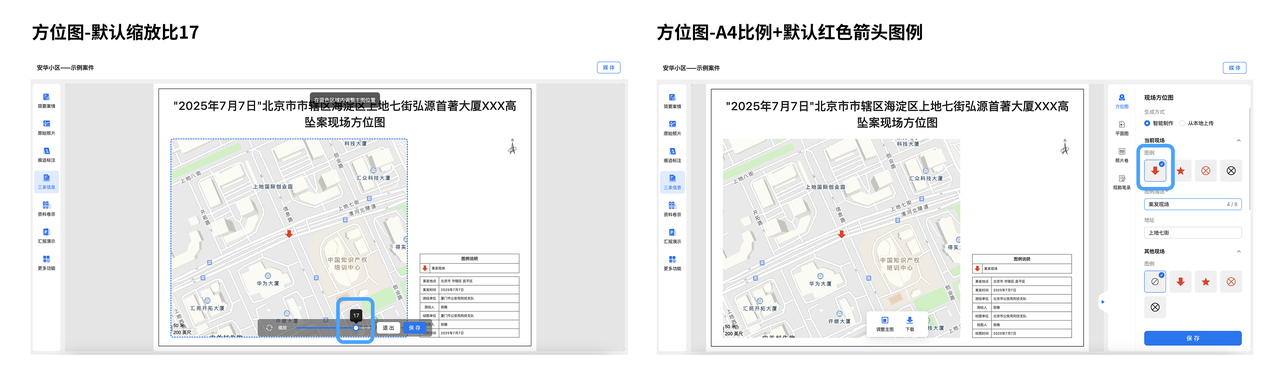Select the red circled-X legend under 当前现场

click(x=1205, y=171)
